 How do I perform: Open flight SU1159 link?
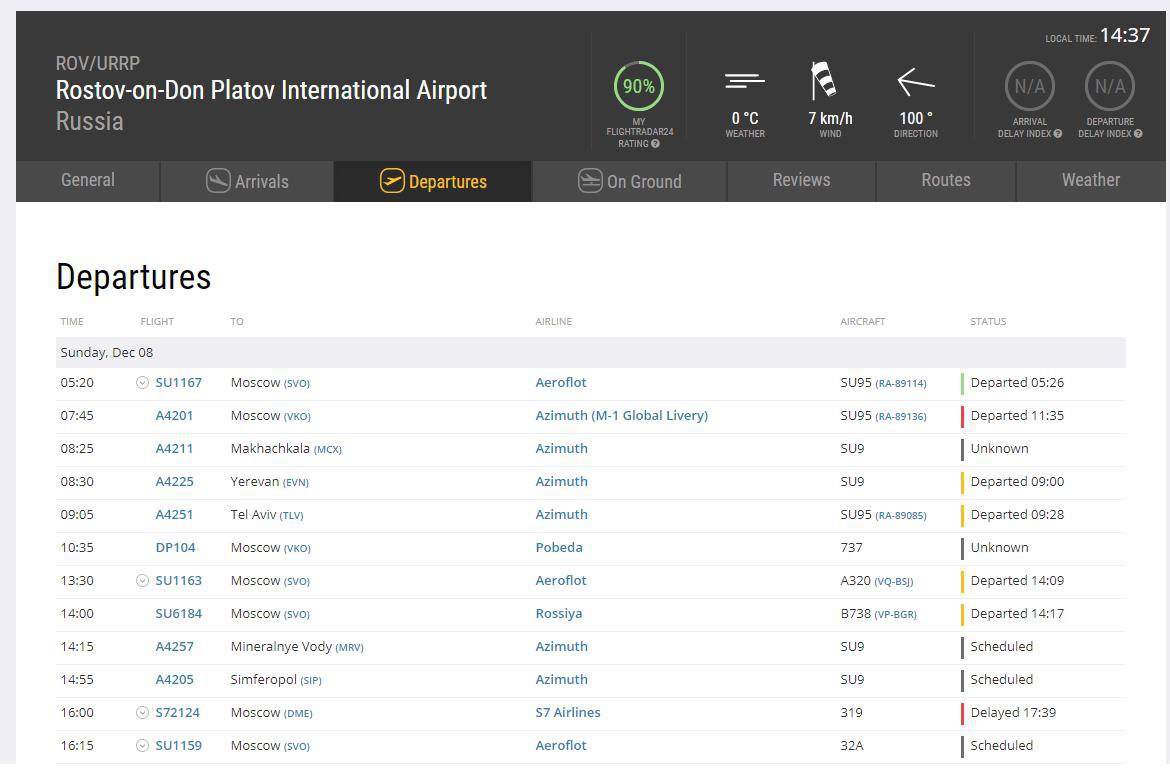click(x=178, y=745)
